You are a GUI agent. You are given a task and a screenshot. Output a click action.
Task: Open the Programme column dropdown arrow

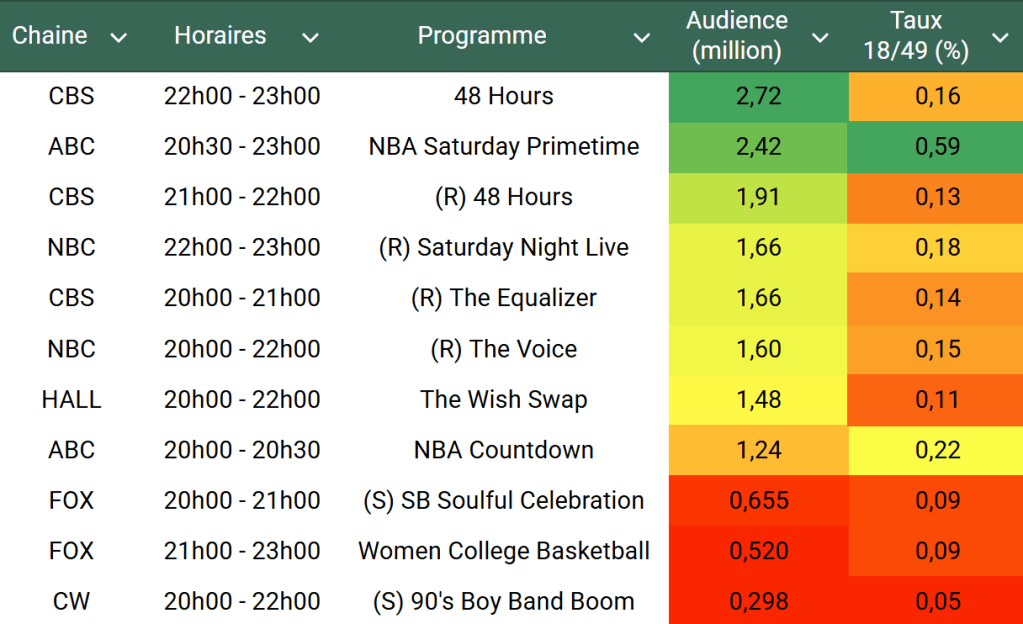pos(642,38)
